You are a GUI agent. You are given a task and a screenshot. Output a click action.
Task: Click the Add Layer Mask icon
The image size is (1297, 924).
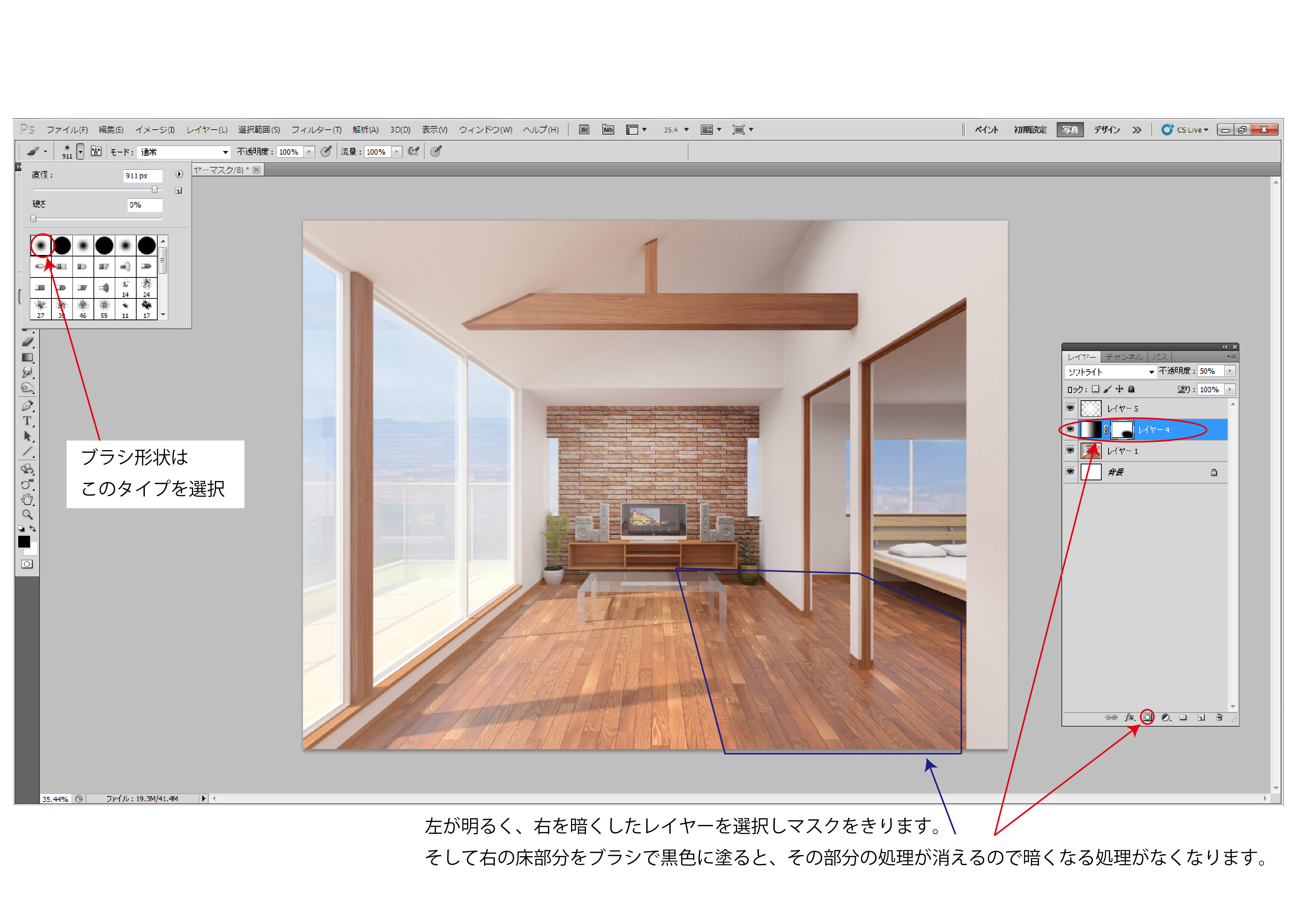click(1147, 718)
